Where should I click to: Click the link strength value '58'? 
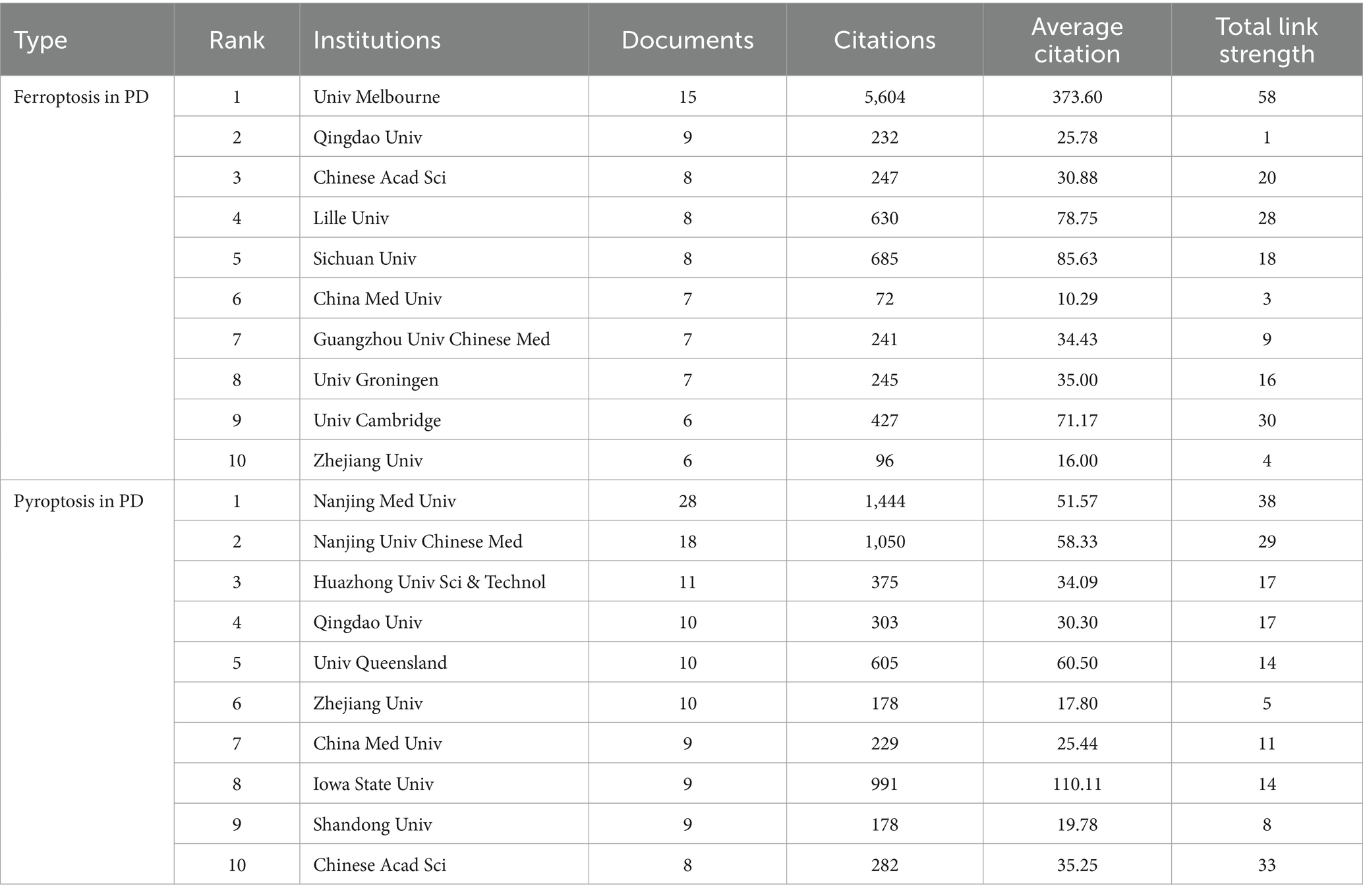pyautogui.click(x=1267, y=97)
